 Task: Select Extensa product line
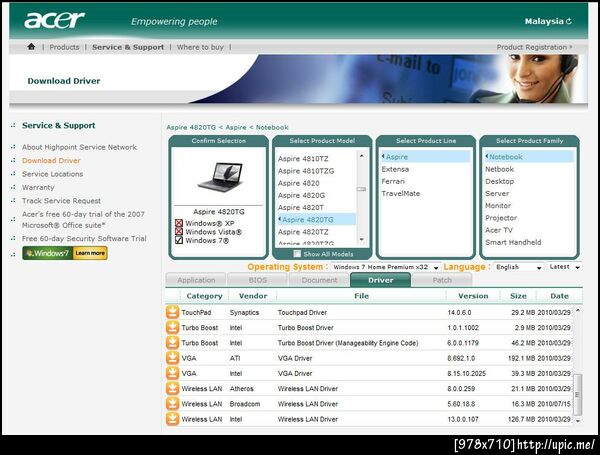pyautogui.click(x=395, y=169)
